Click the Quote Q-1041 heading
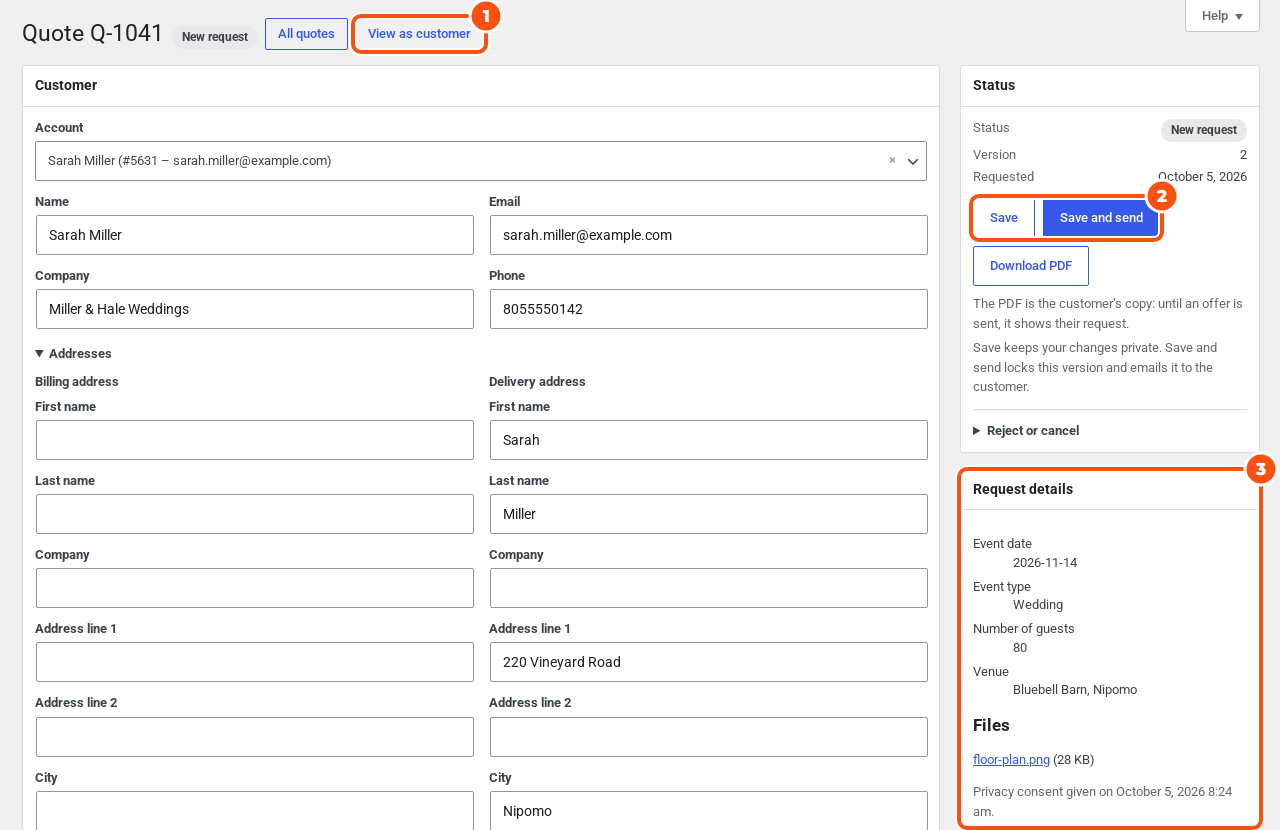 coord(93,33)
